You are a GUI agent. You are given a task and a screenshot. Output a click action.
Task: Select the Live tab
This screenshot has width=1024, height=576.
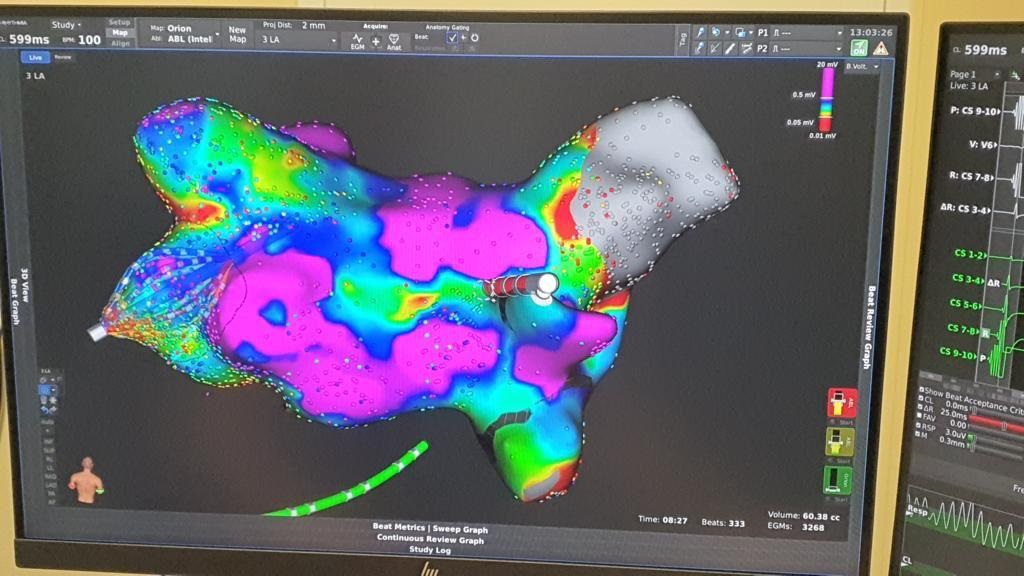point(35,57)
